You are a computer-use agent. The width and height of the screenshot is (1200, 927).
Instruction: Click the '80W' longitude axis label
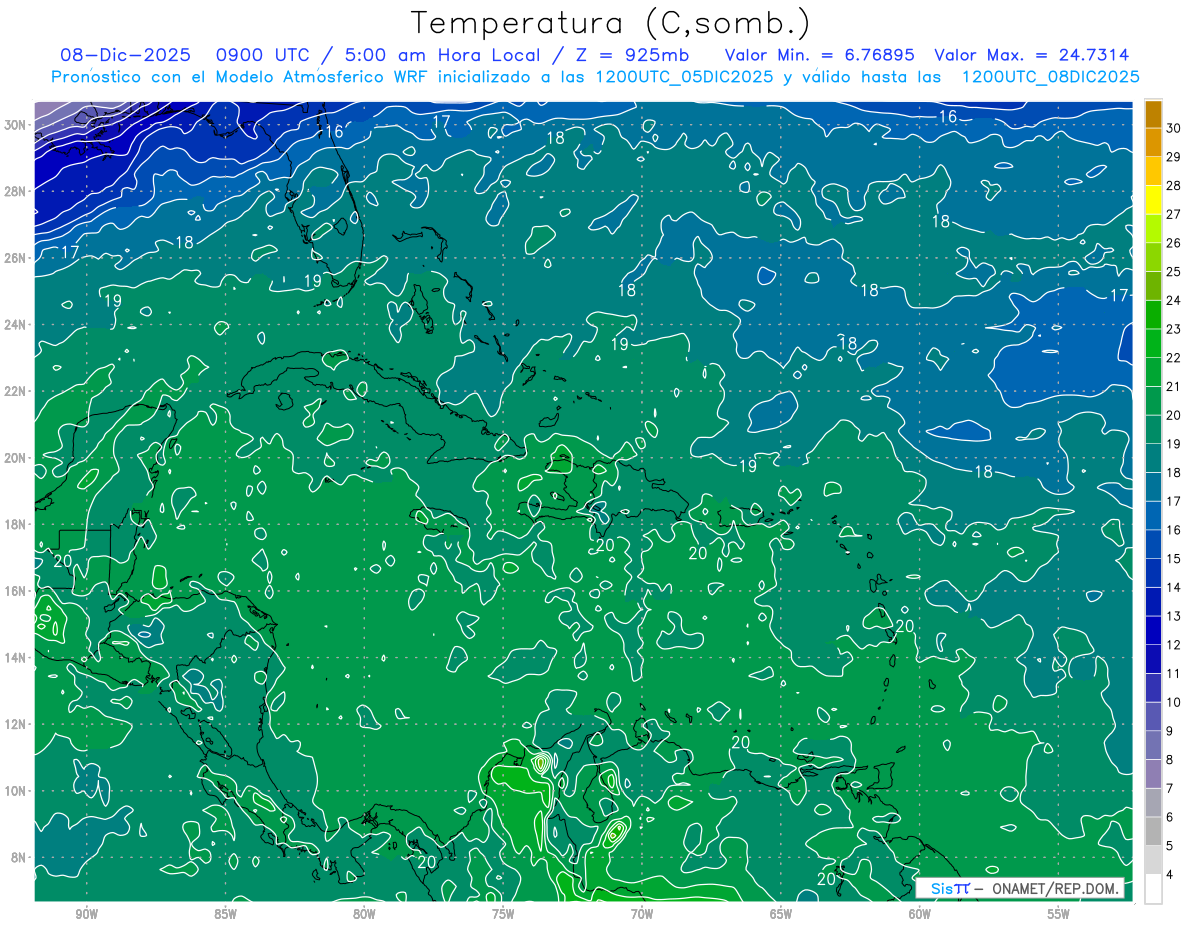pyautogui.click(x=364, y=914)
